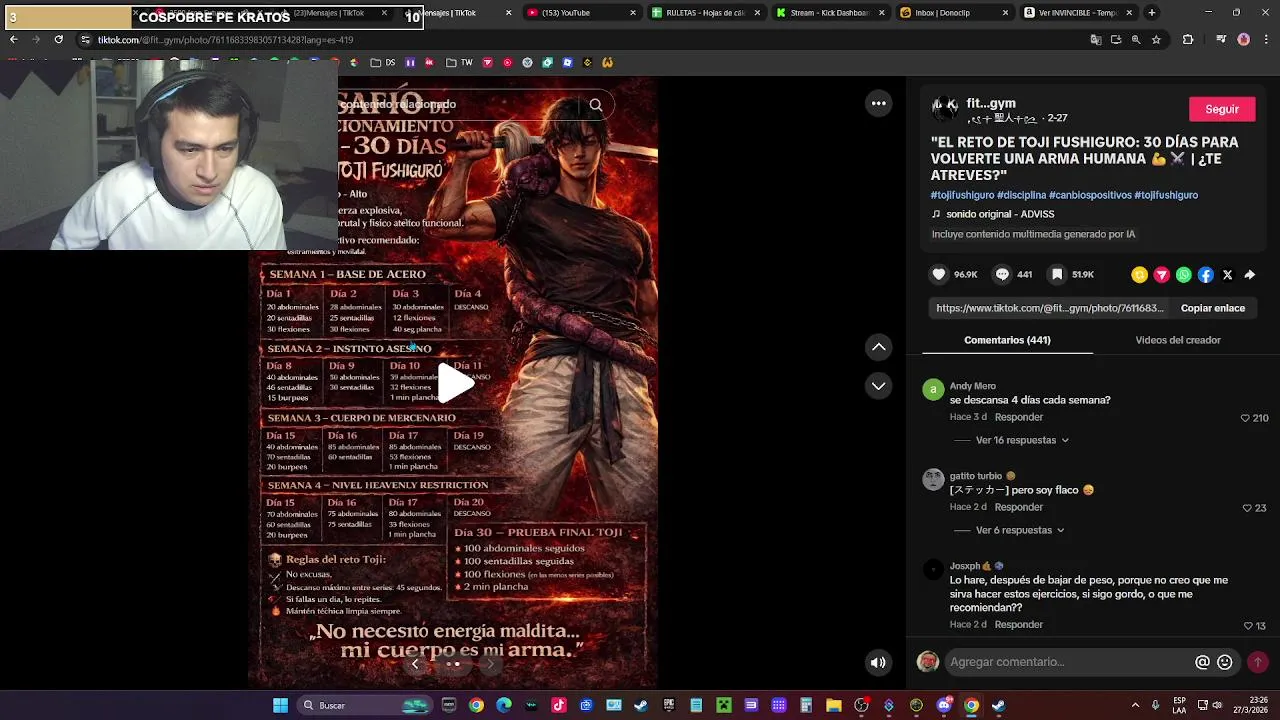The image size is (1280, 720).
Task: Show previous photo slide arrow
Action: 415,664
